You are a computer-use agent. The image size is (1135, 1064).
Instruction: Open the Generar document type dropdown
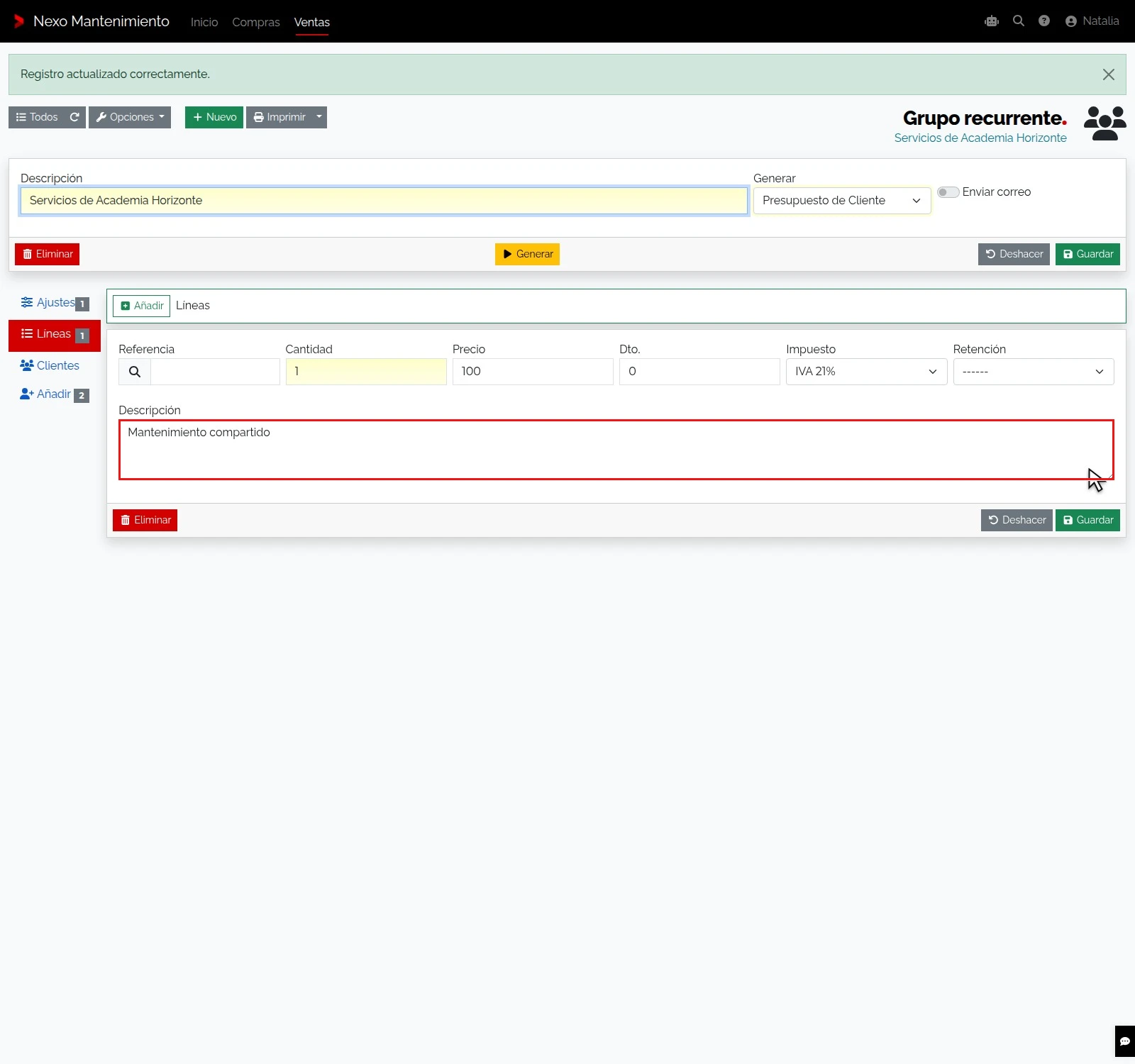[x=842, y=201]
